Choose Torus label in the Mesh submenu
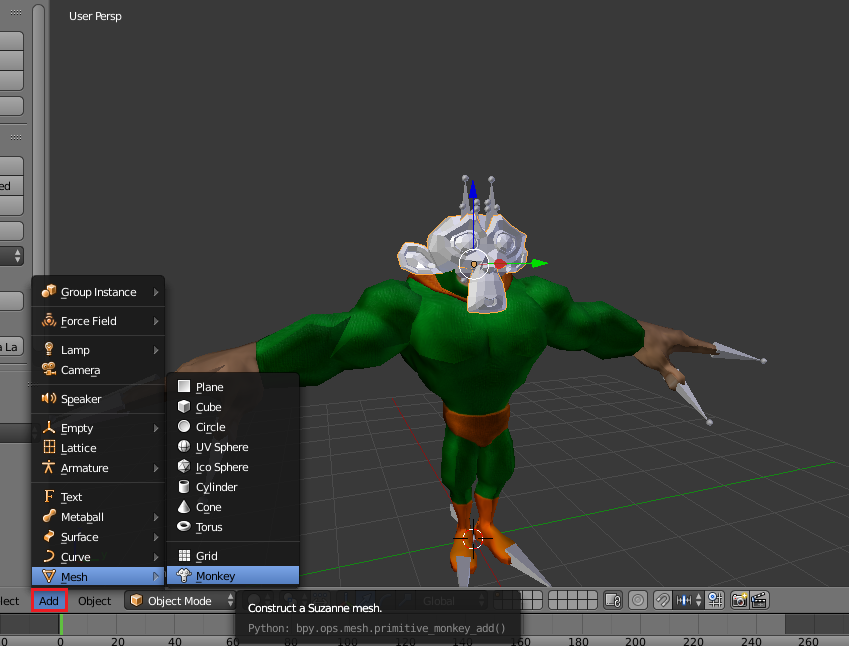 [x=209, y=527]
